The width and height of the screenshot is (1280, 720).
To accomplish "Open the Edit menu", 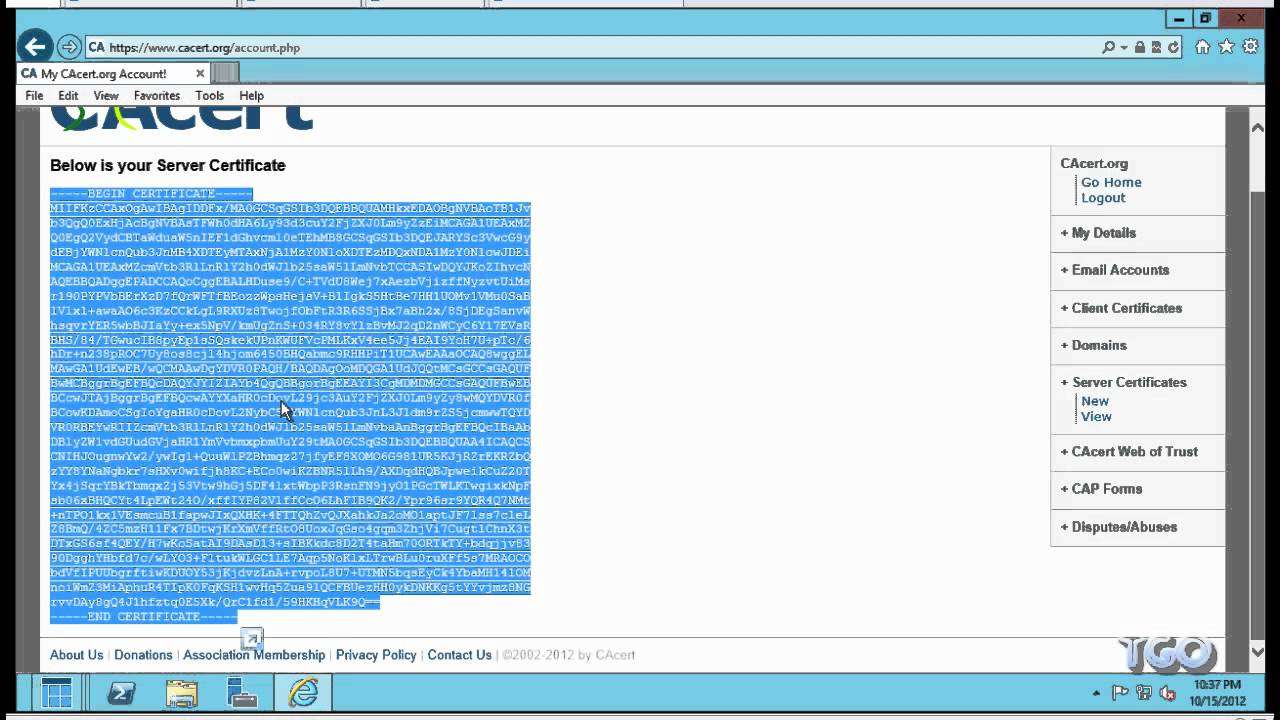I will (x=68, y=96).
